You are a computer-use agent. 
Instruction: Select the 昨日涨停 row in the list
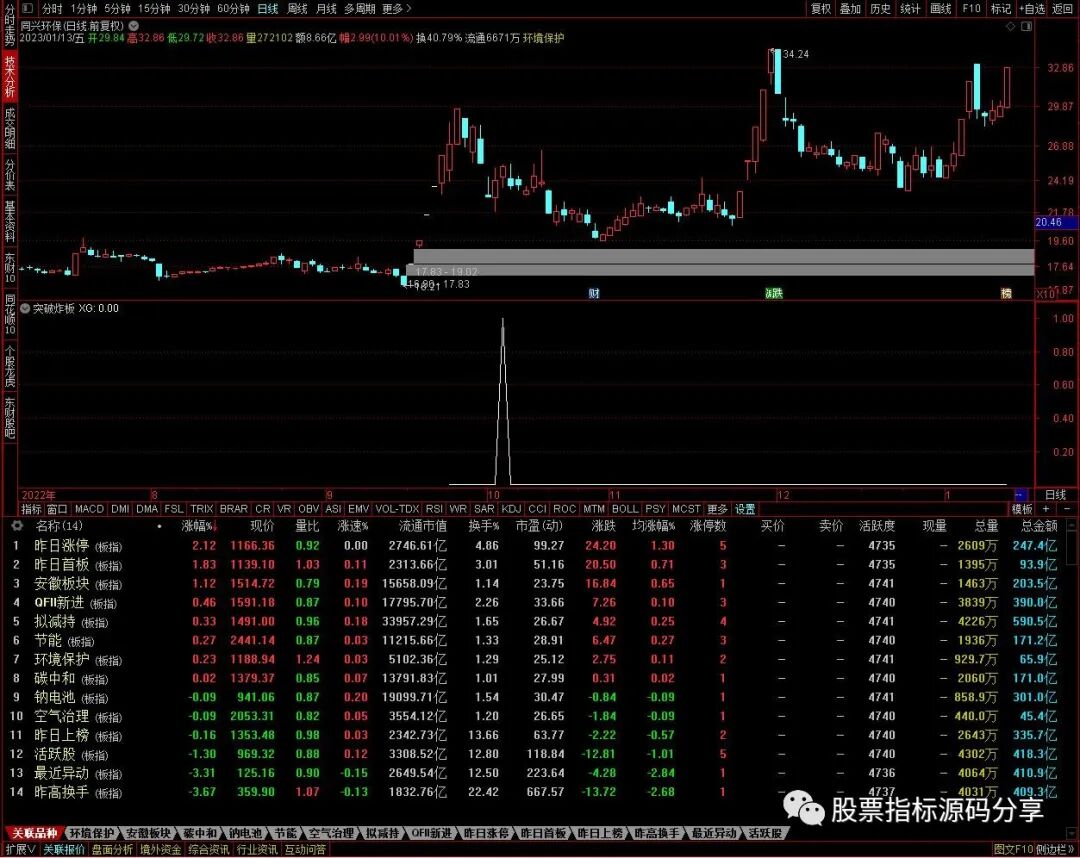540,545
